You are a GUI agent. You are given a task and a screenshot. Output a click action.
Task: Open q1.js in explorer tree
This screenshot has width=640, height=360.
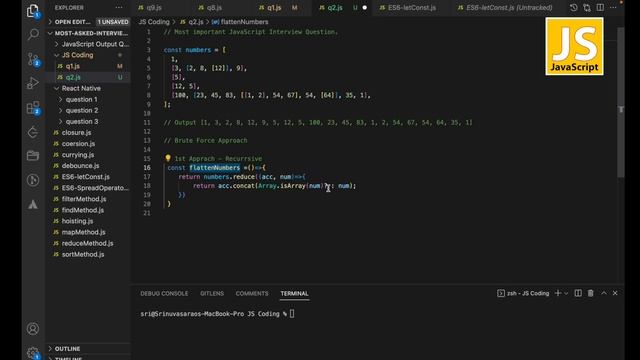[x=73, y=66]
